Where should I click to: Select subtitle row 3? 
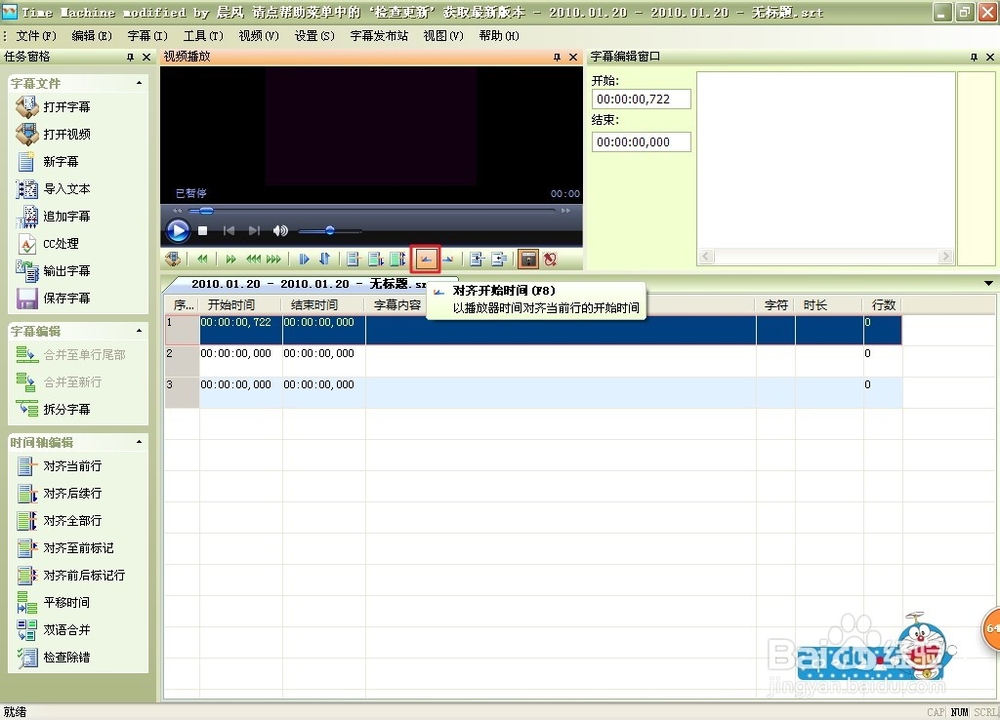tap(533, 392)
